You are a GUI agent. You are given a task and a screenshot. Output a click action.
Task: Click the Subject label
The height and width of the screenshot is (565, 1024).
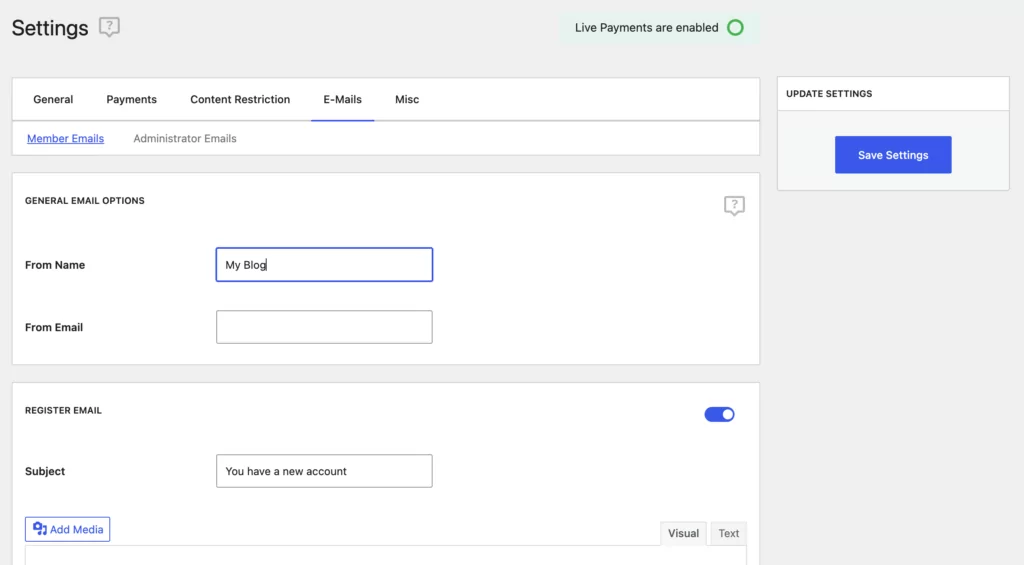(x=45, y=471)
